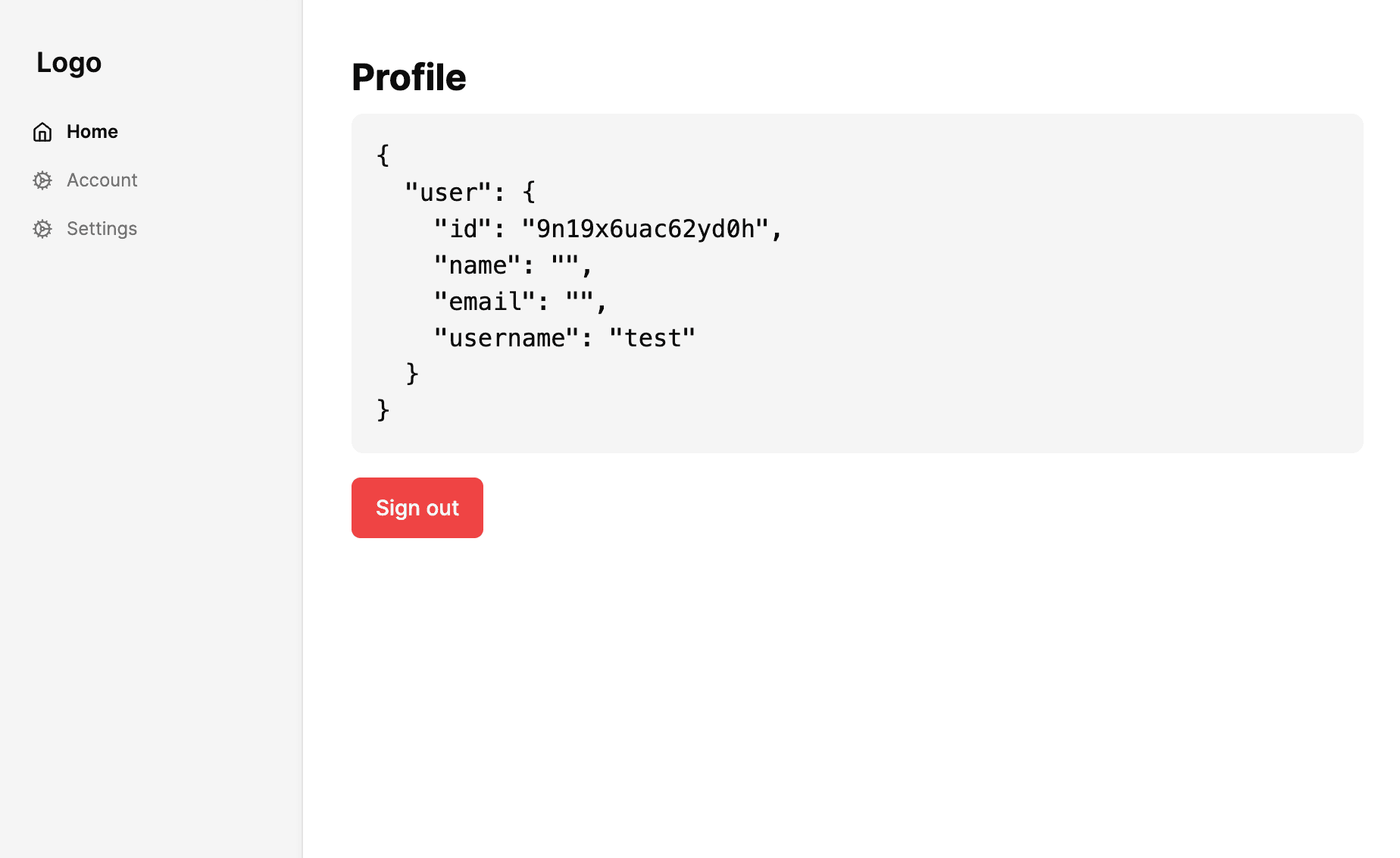Click the gear icon beside Account
Image resolution: width=1400 pixels, height=858 pixels.
[x=42, y=180]
